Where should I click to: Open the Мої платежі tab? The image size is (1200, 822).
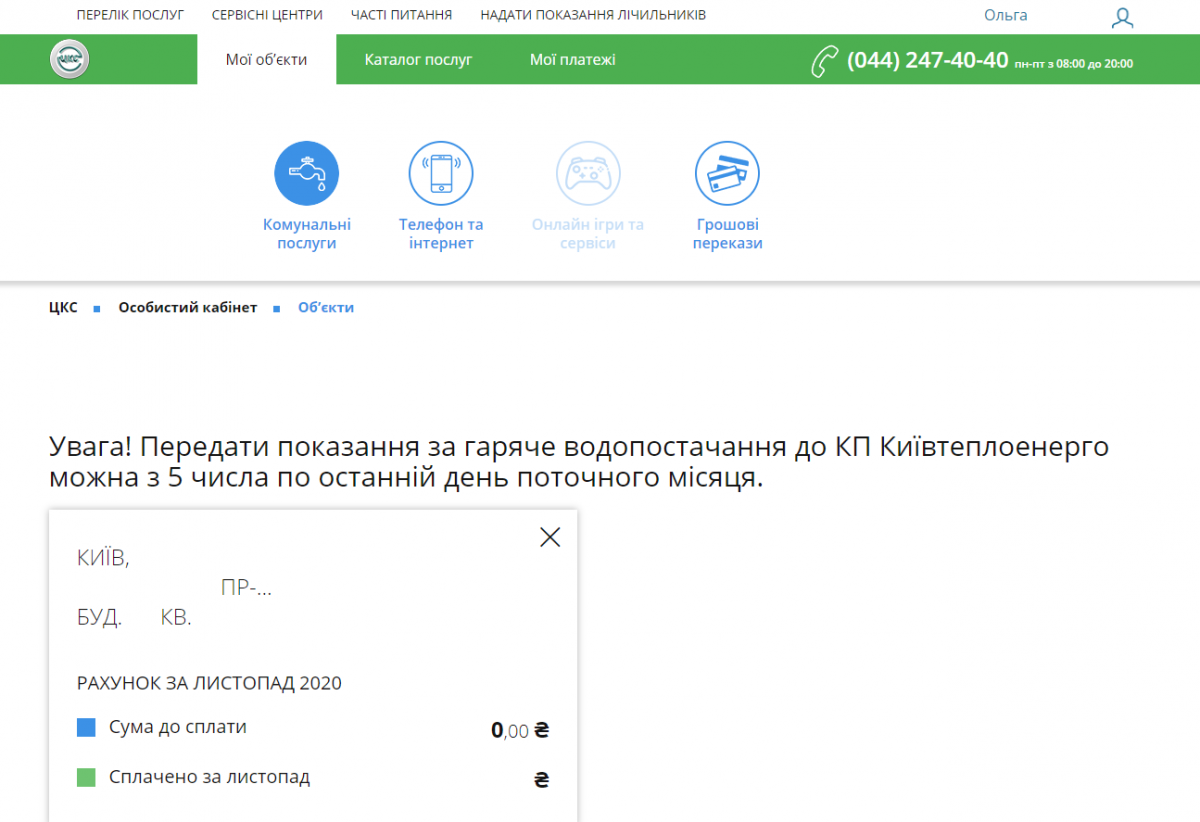573,60
